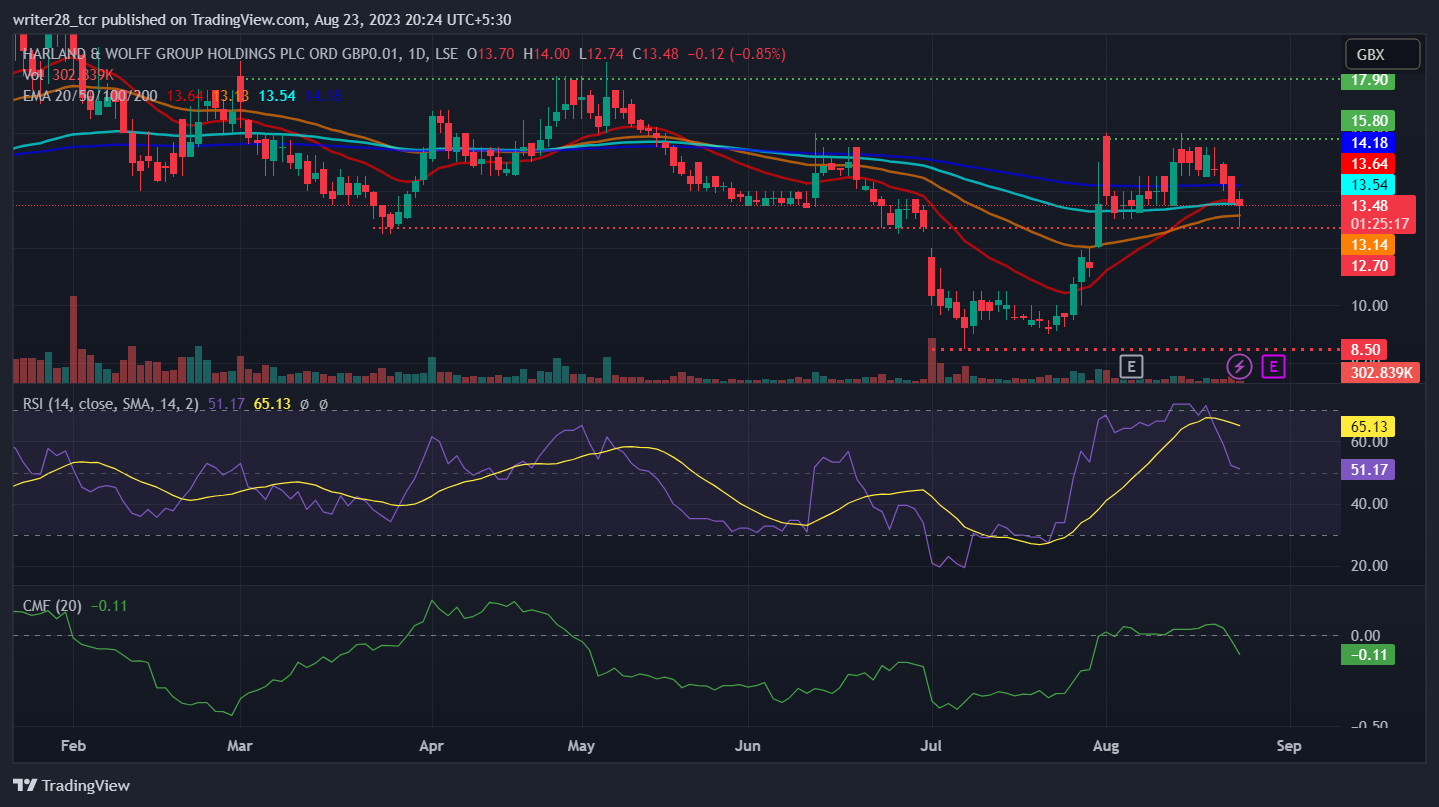This screenshot has width=1439, height=807.
Task: Click the purple lightning bolt event icon
Action: [1239, 367]
